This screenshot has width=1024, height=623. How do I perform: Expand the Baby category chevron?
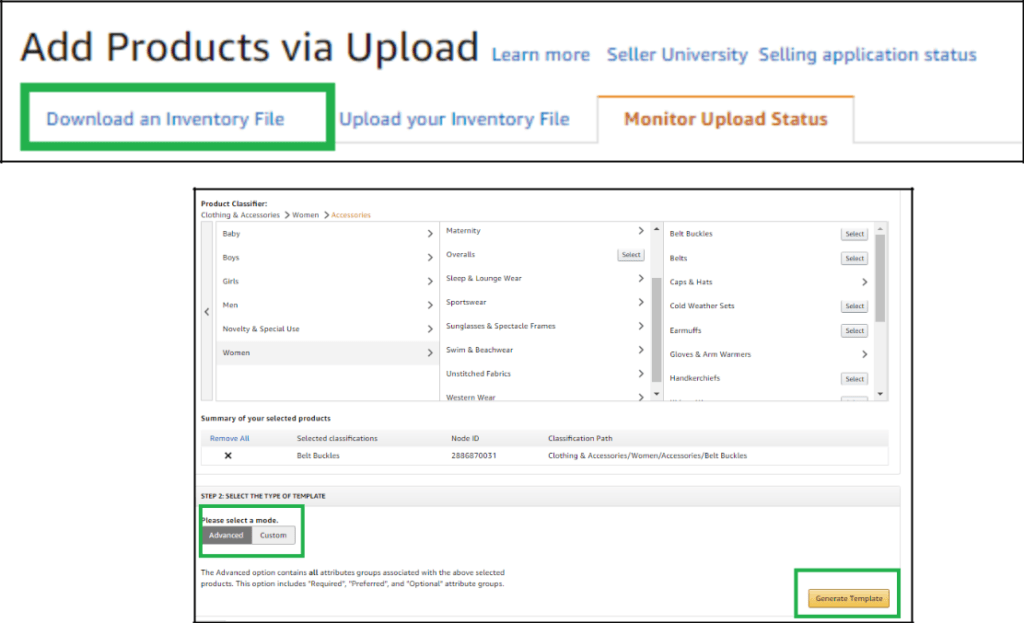tap(430, 234)
